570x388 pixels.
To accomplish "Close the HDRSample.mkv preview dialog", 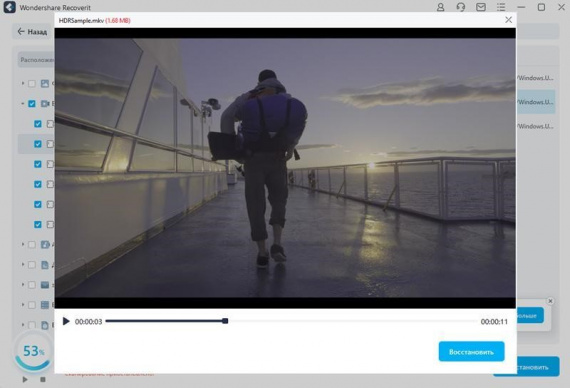I will (509, 20).
